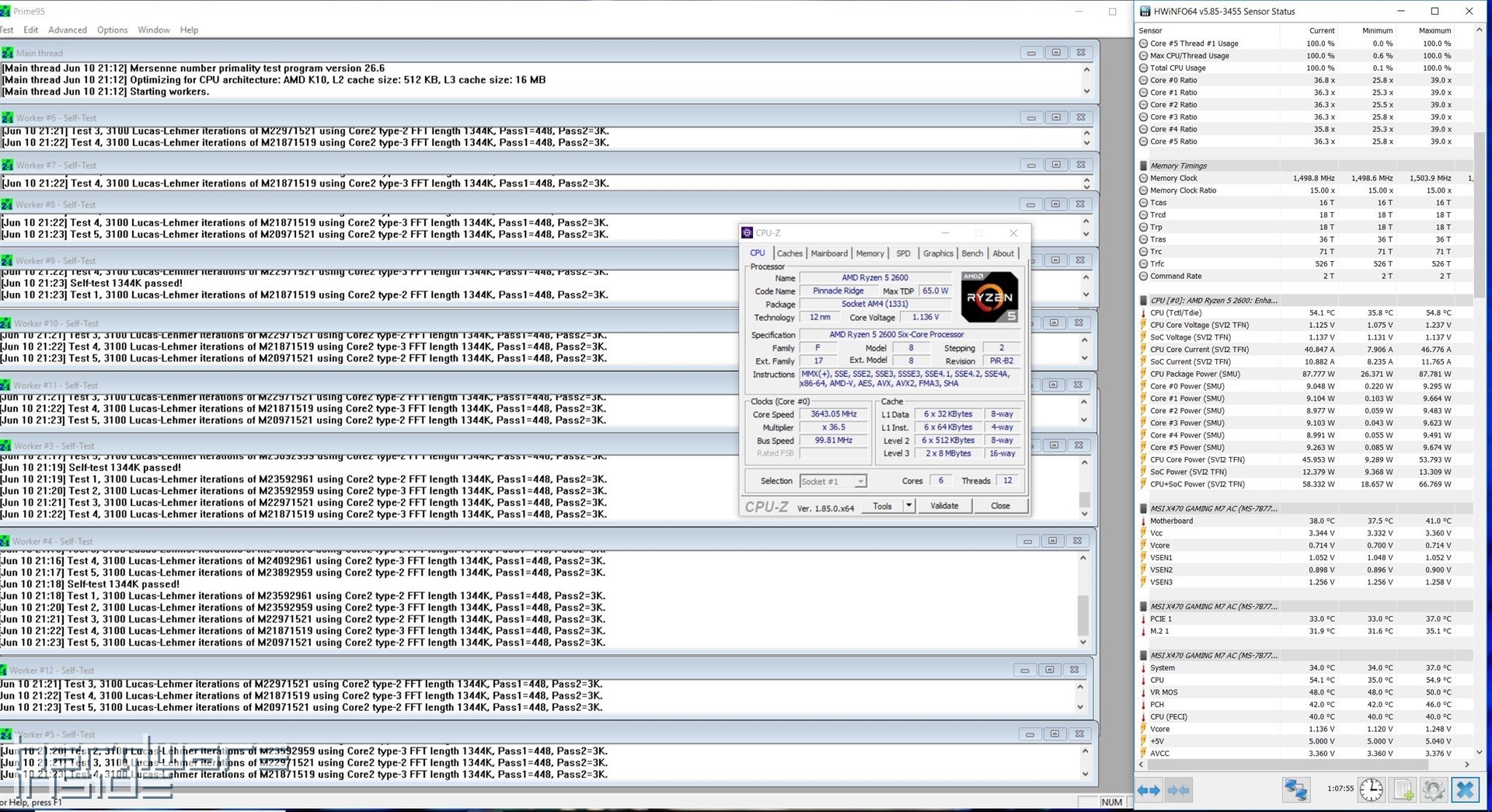This screenshot has width=1492, height=812.
Task: Open HWiNFO remote network monitors icon
Action: coord(1295,790)
